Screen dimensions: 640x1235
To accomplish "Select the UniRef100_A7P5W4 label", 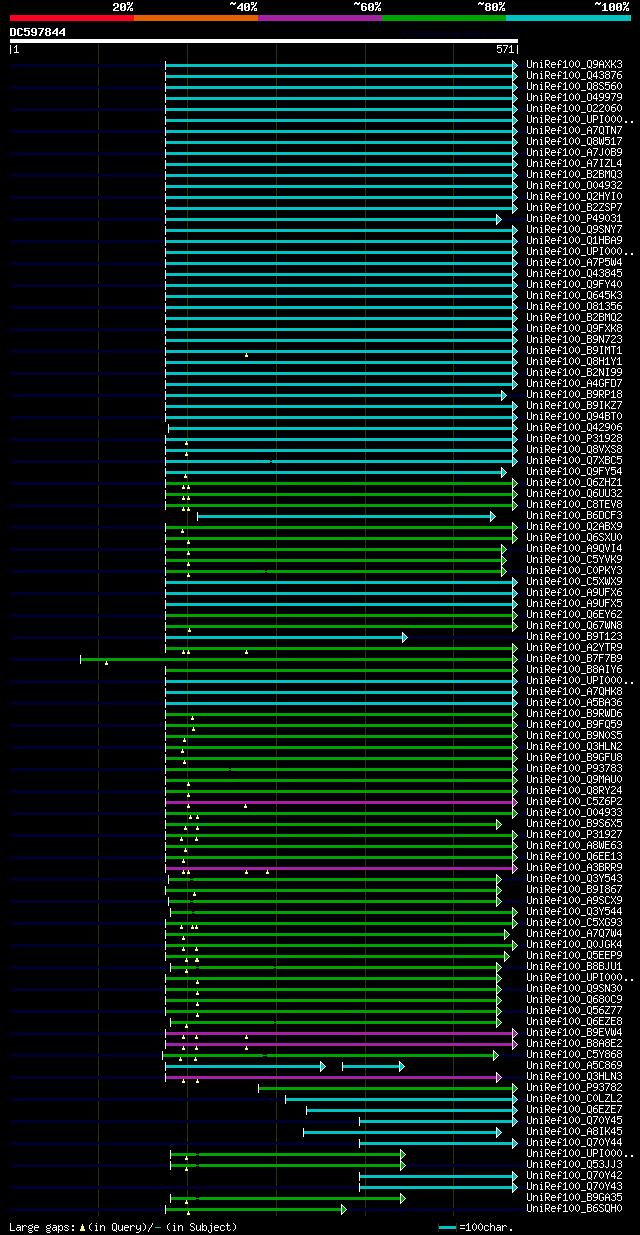I will (x=574, y=262).
